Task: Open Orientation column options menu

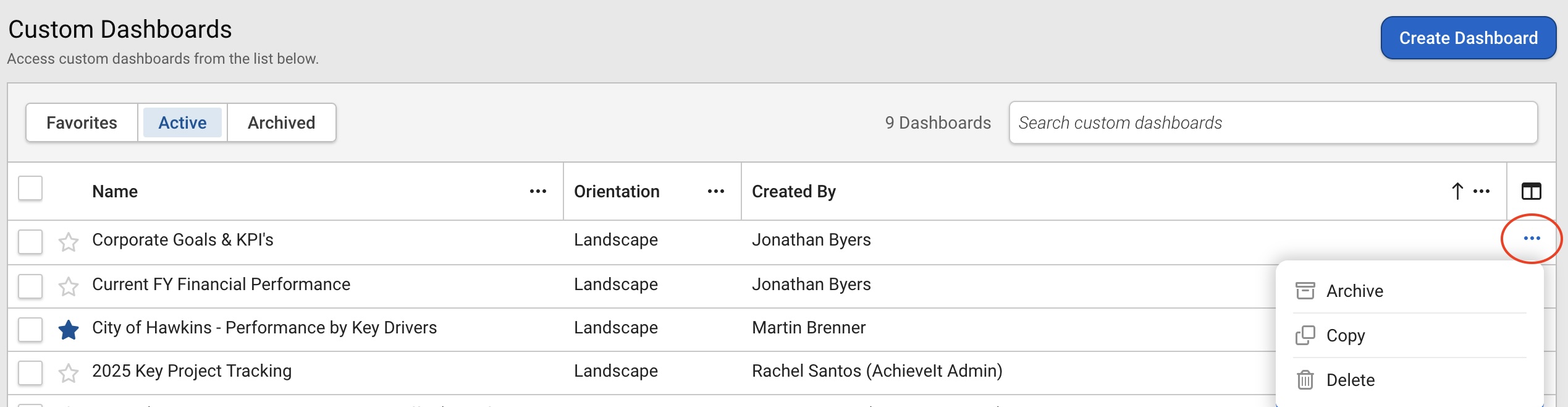Action: click(x=715, y=191)
